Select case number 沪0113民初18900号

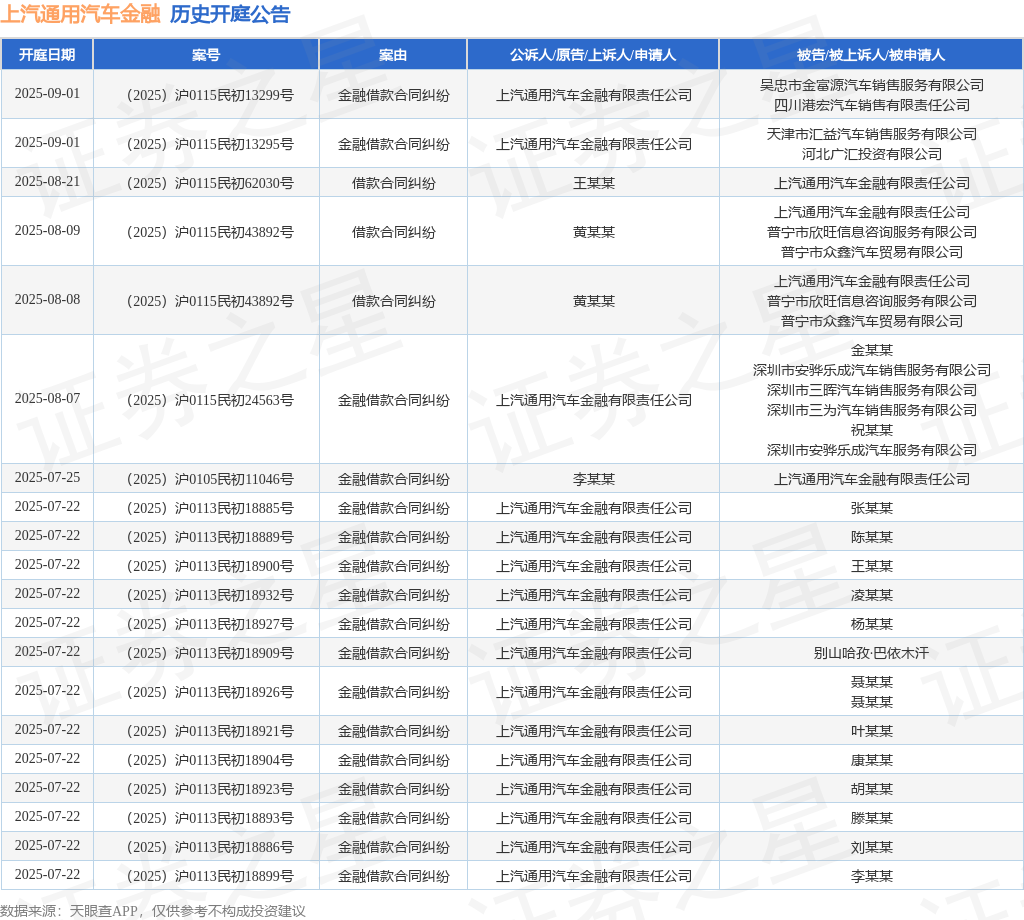coord(210,566)
